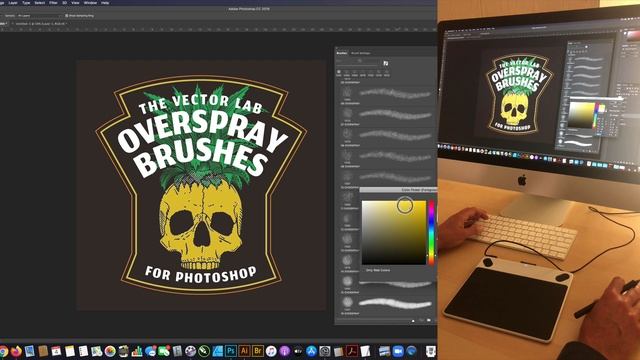The width and height of the screenshot is (640, 360).
Task: Open the yellow Notes app in dock
Action: tap(70, 351)
